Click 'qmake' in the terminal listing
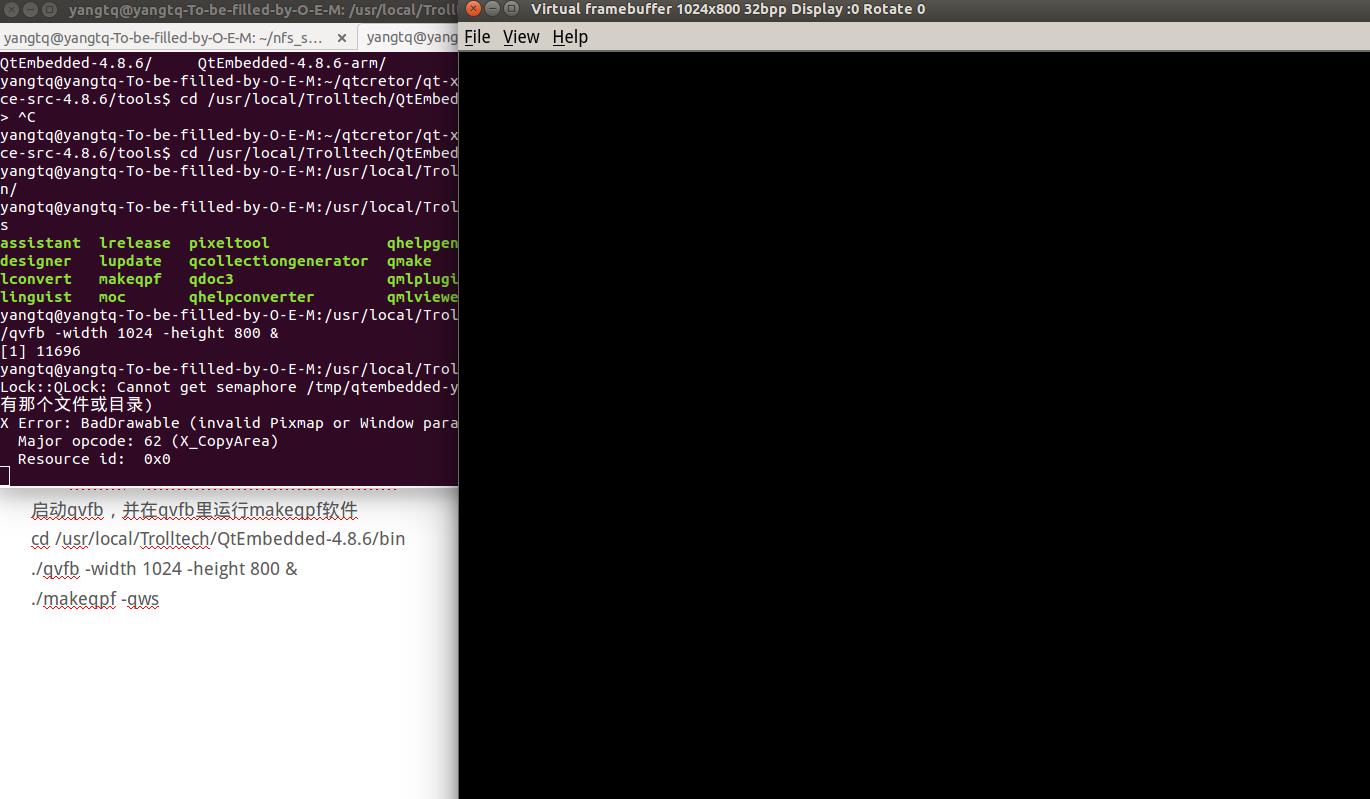 (x=409, y=261)
